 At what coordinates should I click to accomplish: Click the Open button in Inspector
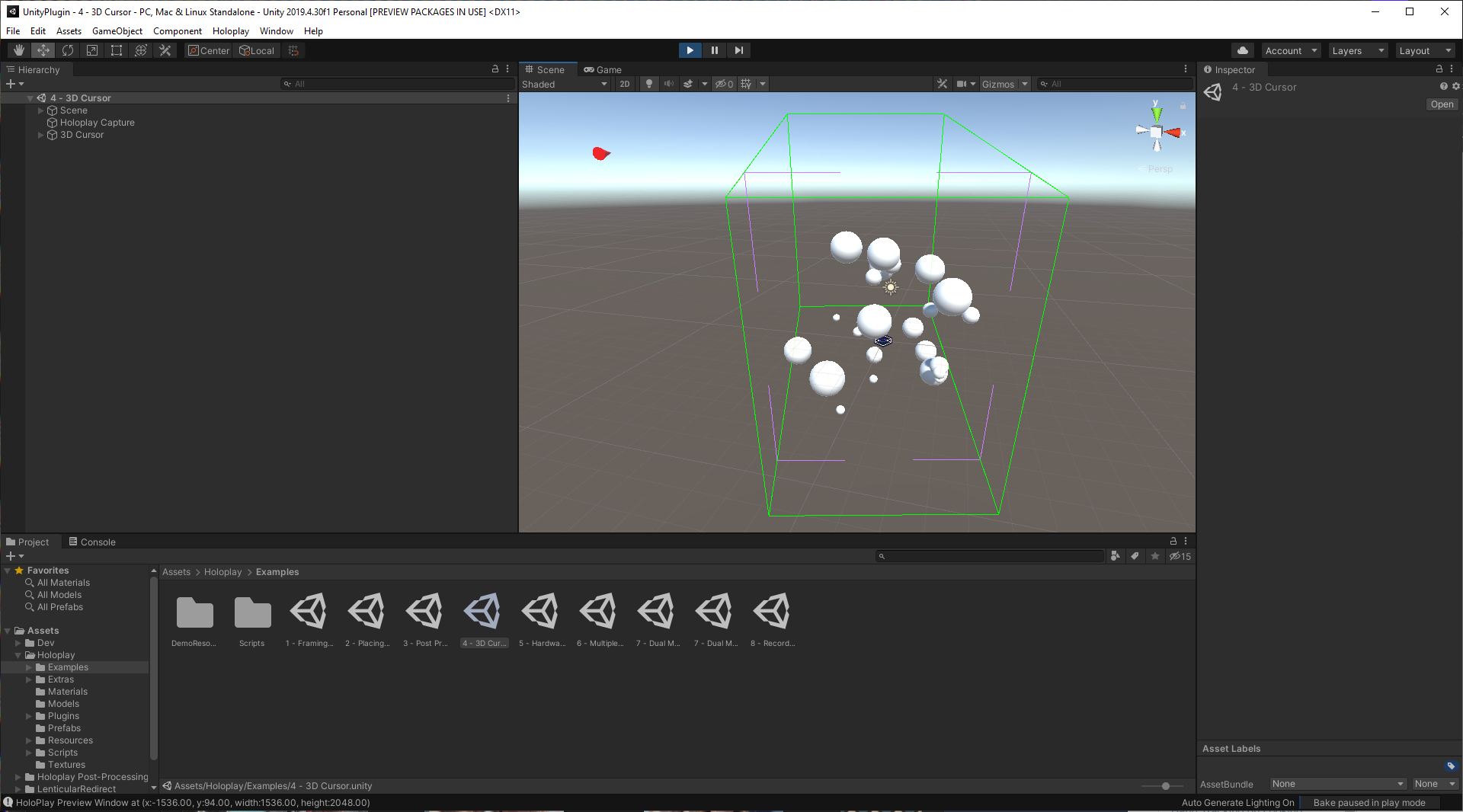[x=1442, y=104]
